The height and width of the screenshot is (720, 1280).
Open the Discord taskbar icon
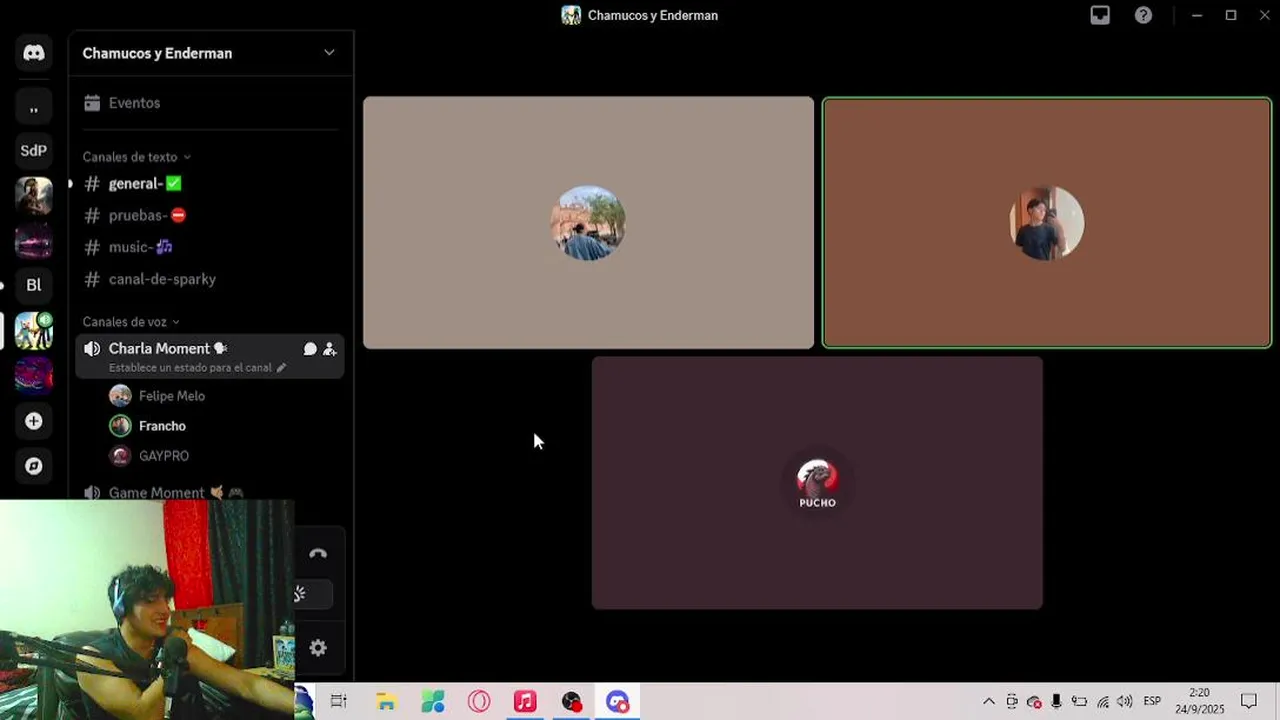pos(618,702)
